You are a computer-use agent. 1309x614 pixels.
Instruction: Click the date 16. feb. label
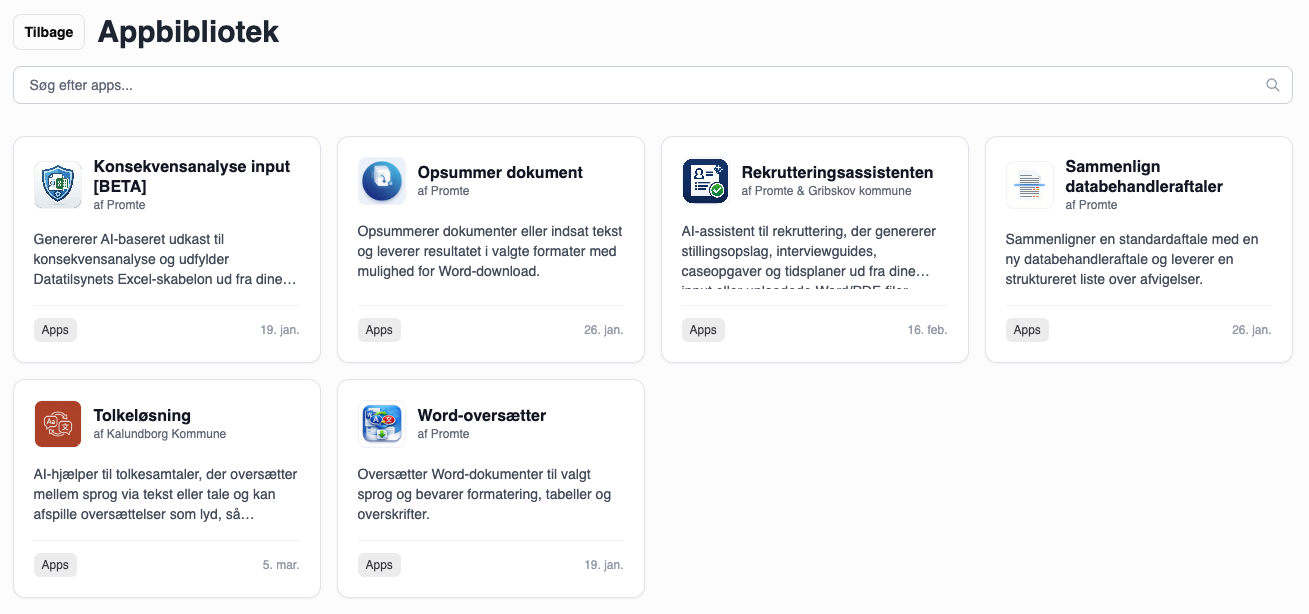926,330
